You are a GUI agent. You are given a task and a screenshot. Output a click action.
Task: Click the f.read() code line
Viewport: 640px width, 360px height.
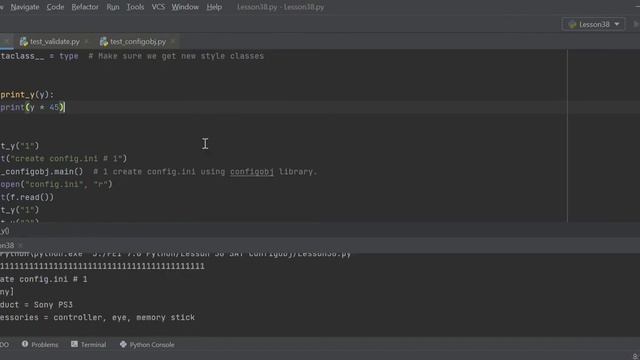(27, 198)
